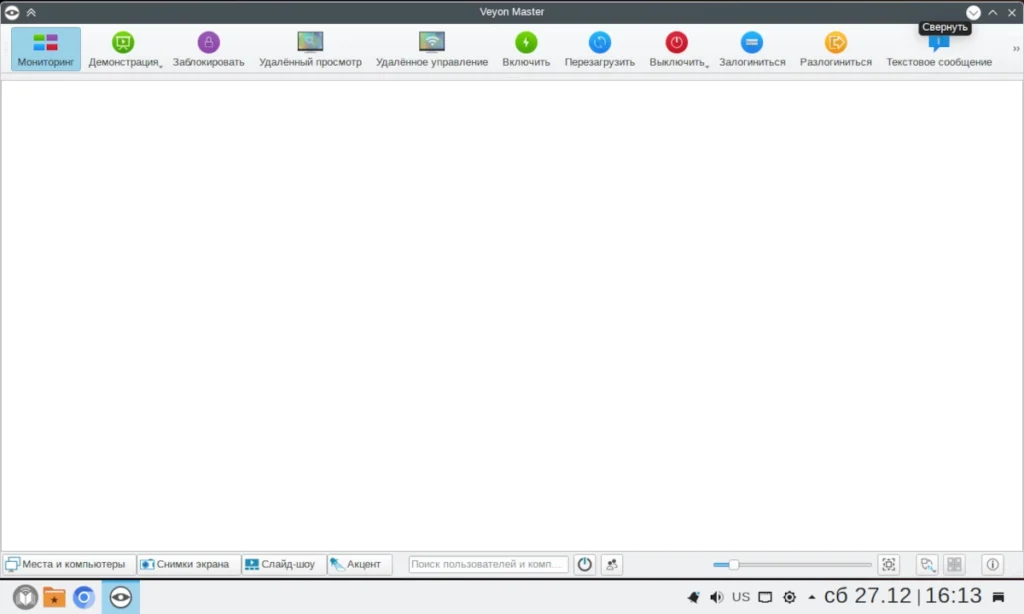Select the Мониторинг toolbar button
This screenshot has height=614, width=1024.
(46, 49)
